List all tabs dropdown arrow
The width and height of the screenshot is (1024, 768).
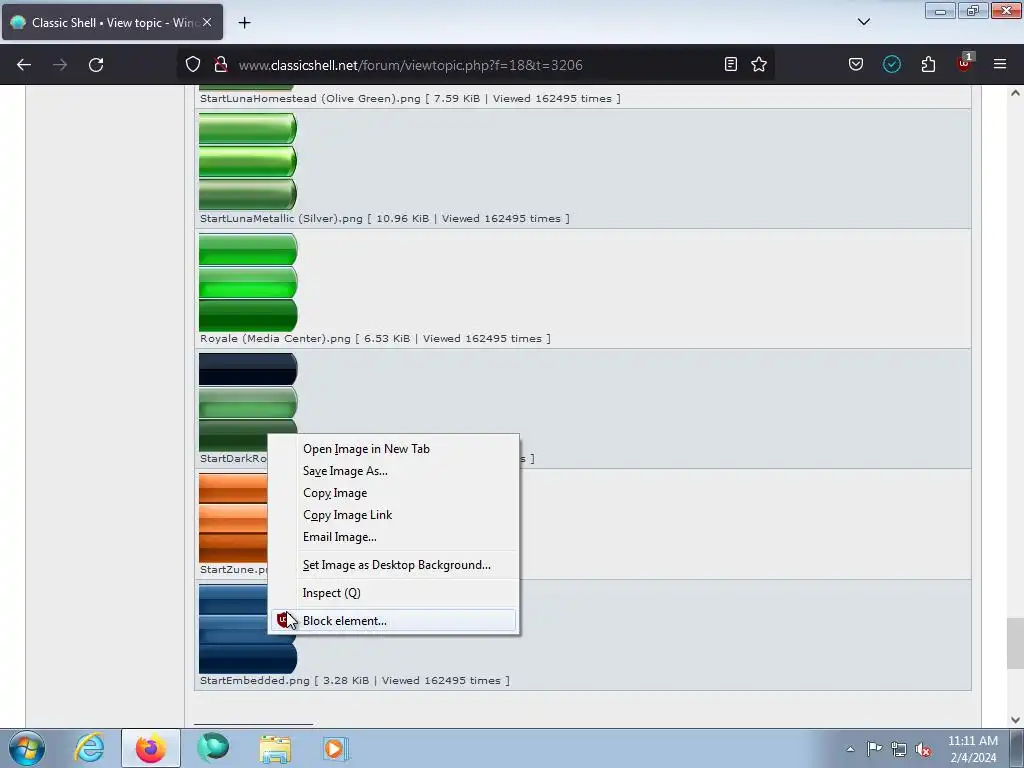point(864,22)
